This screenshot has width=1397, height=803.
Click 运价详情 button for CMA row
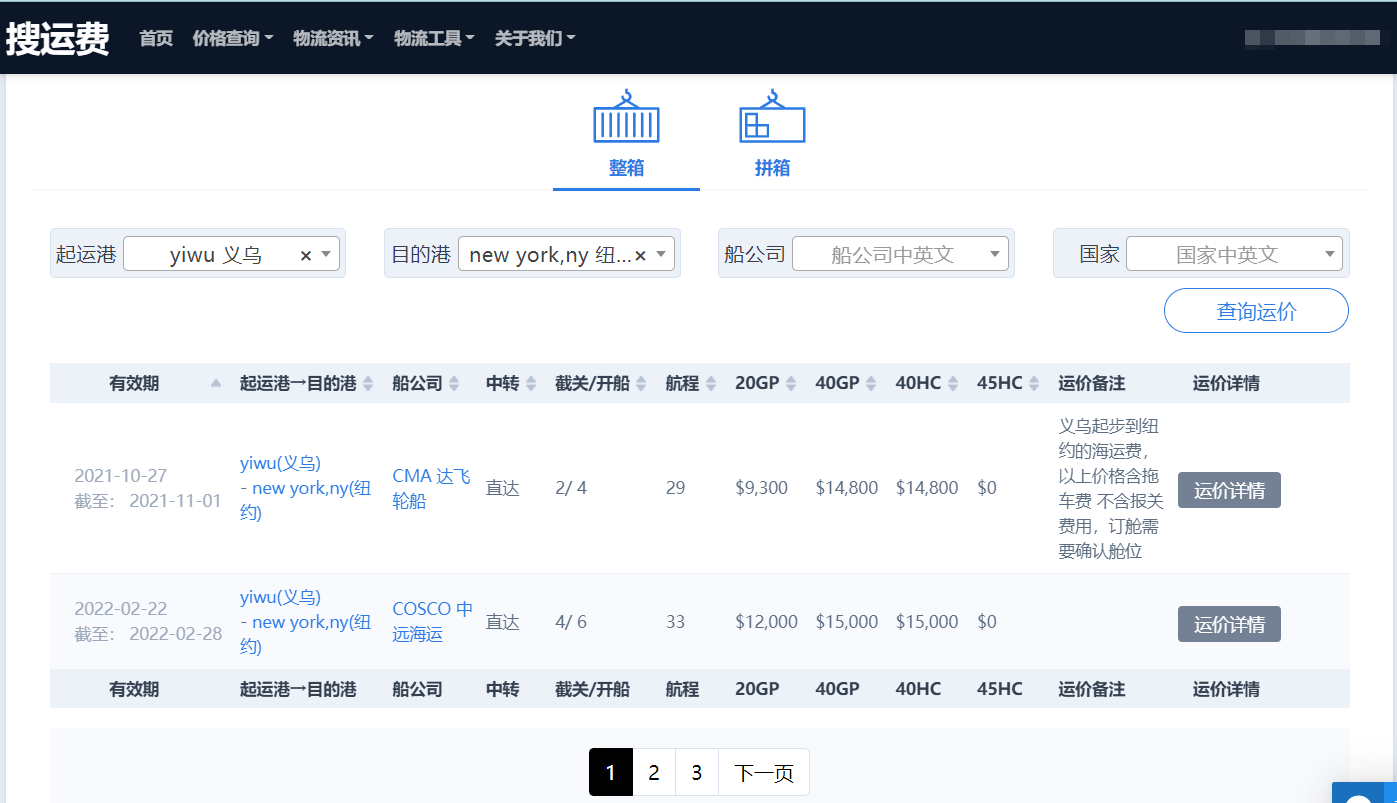tap(1229, 490)
